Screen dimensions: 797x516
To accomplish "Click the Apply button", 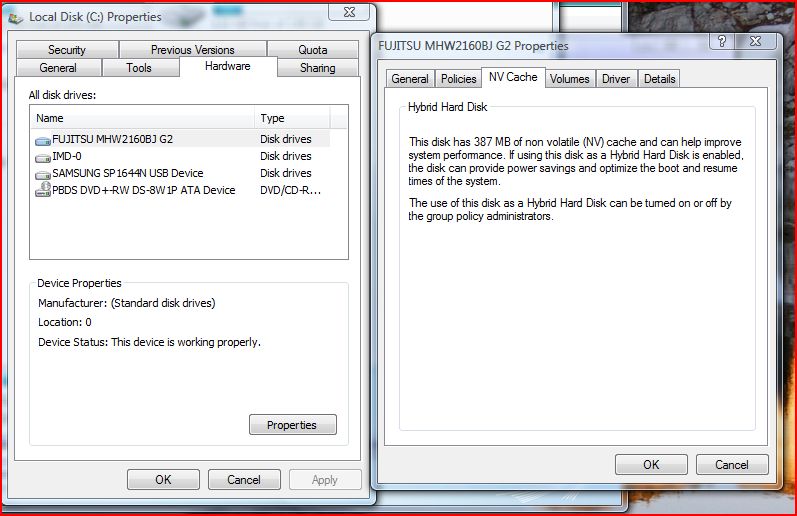I will (x=325, y=479).
